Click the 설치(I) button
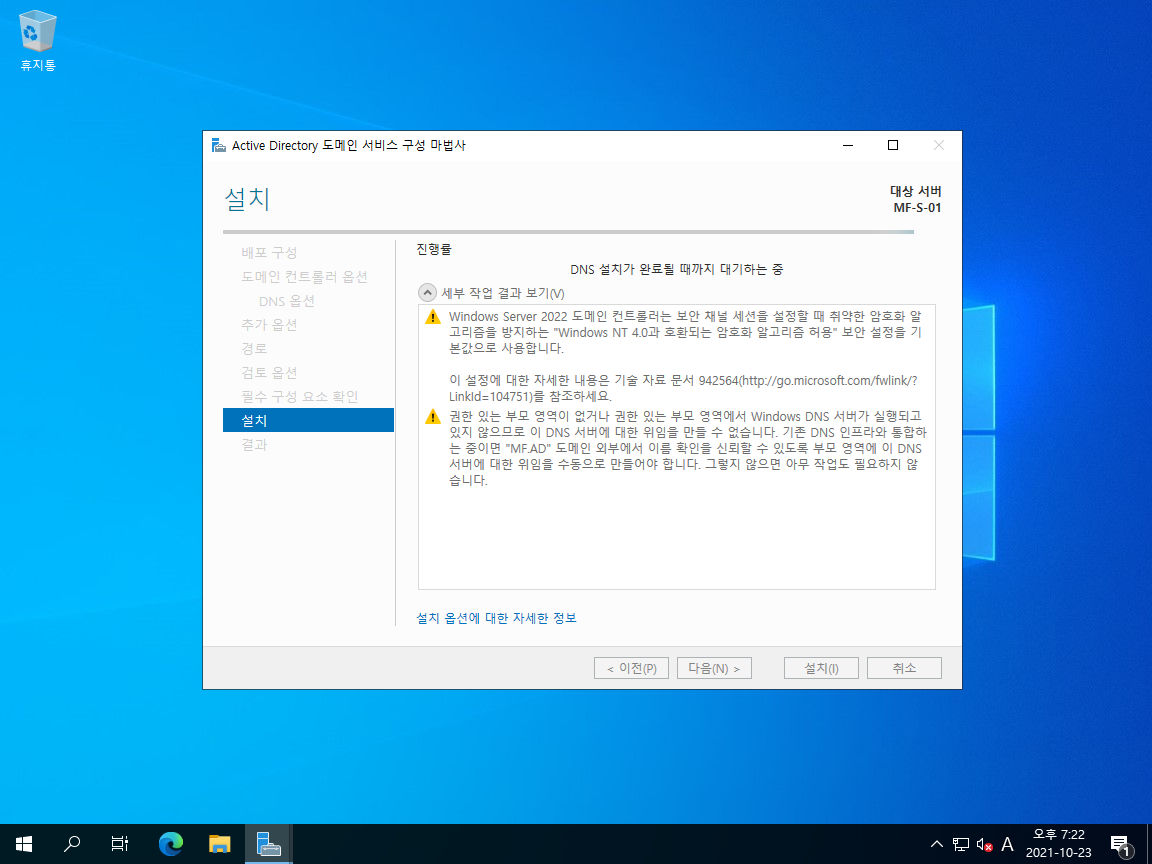This screenshot has height=864, width=1152. click(821, 669)
